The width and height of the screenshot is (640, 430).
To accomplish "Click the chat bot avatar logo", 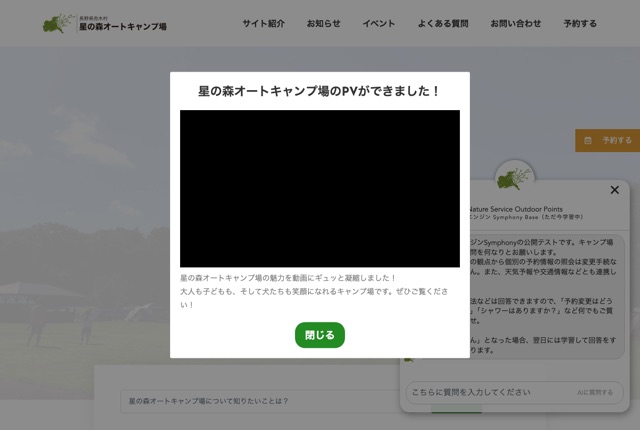I will point(514,179).
